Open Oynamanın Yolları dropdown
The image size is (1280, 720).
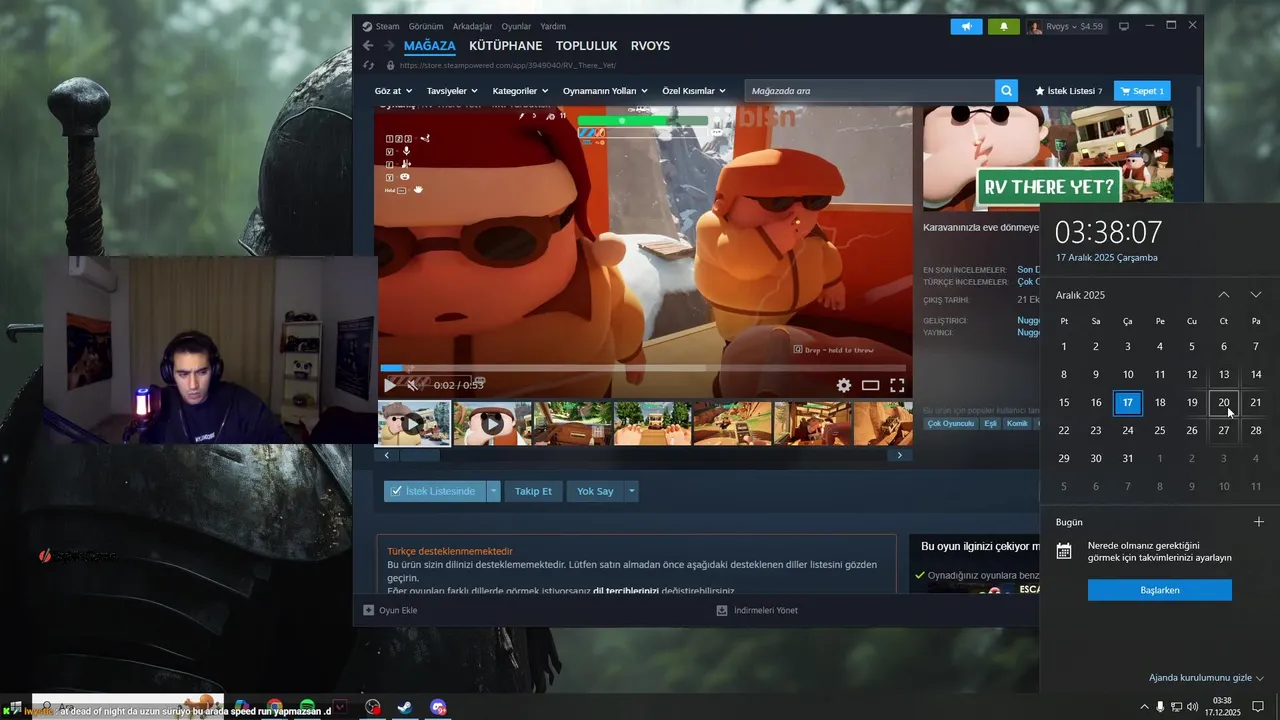coord(605,91)
